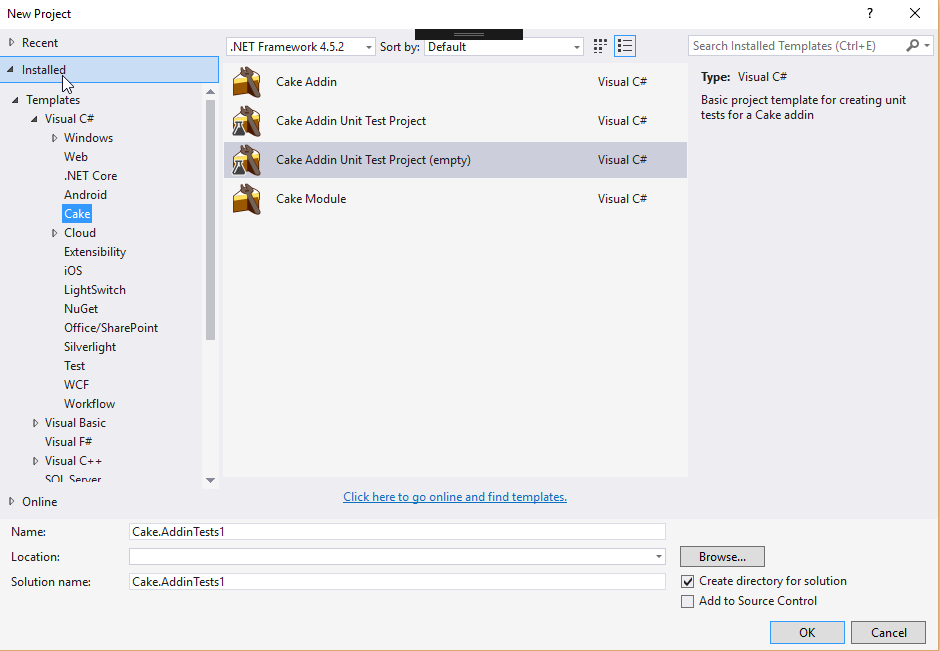Image resolution: width=940 pixels, height=651 pixels.
Task: Expand the Visual C++ tree node
Action: (35, 461)
